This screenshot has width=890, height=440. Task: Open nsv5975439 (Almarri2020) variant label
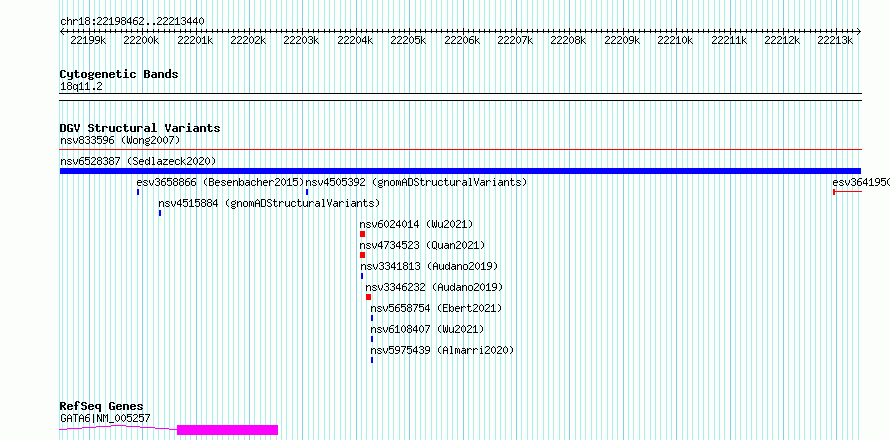(x=442, y=350)
